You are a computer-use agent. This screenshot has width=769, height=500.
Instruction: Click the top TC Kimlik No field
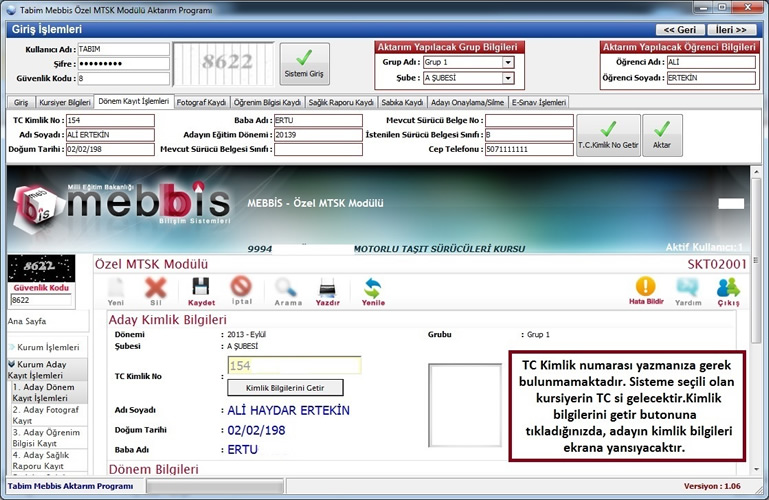(x=110, y=121)
